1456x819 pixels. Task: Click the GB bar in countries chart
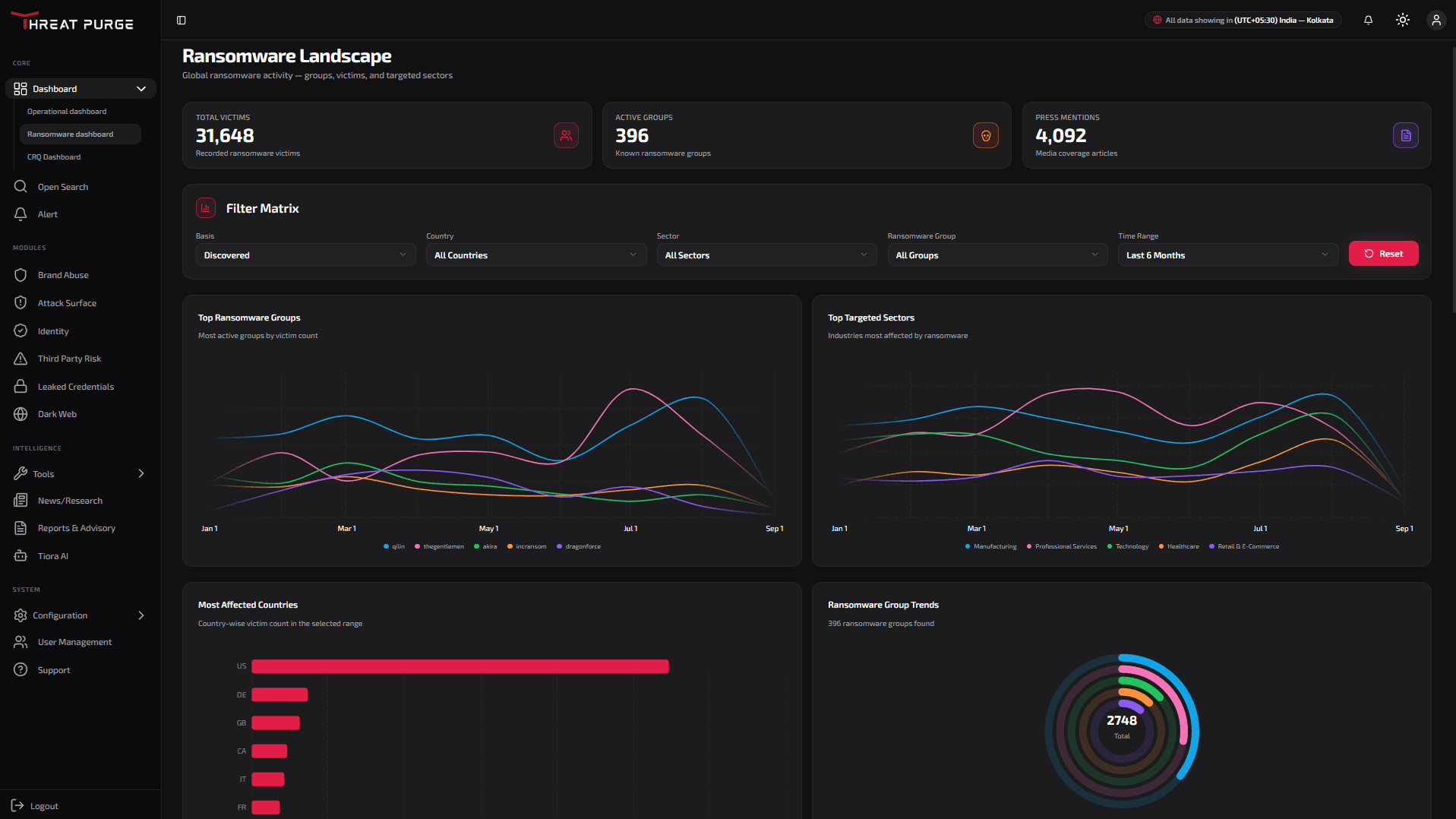(276, 723)
